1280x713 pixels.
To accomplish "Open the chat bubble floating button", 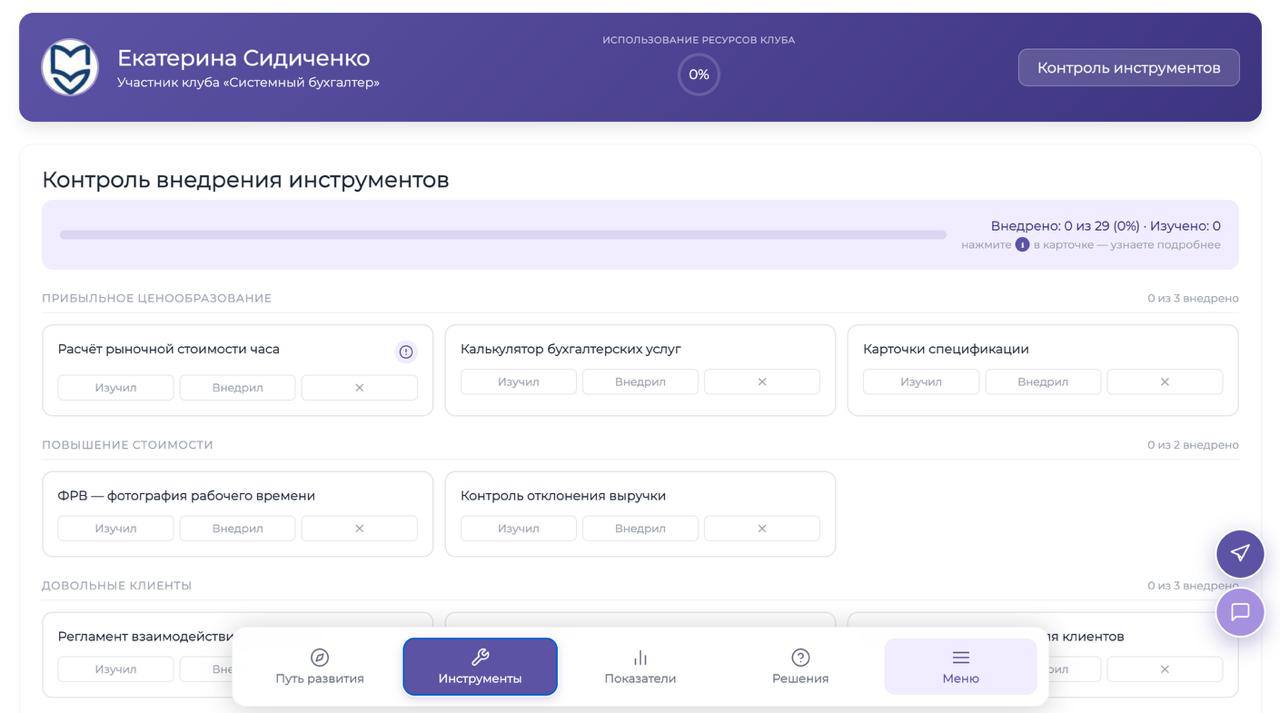I will coord(1240,612).
